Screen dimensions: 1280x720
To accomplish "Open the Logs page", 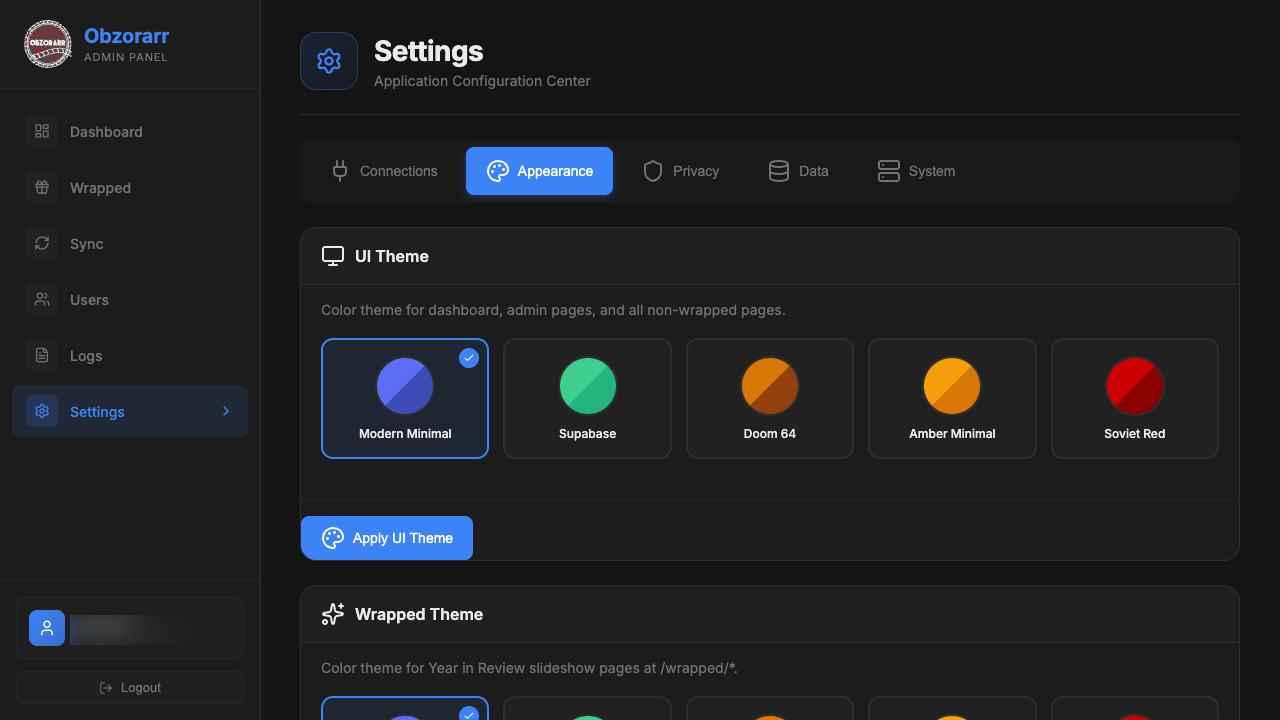I will tap(130, 355).
